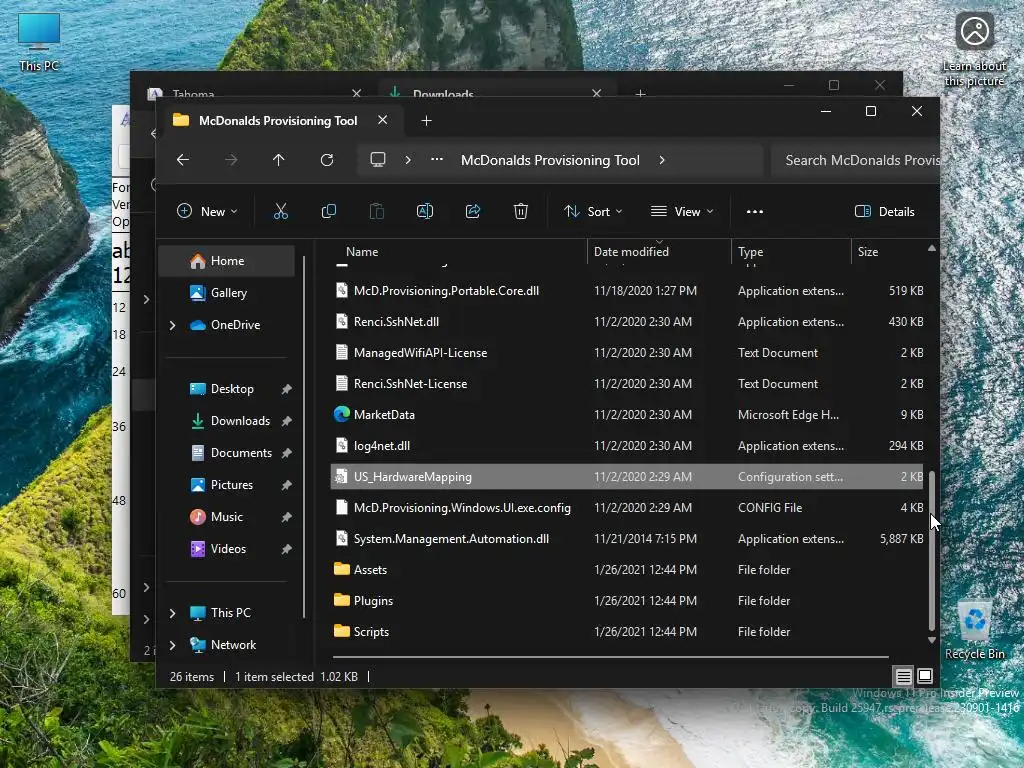Image resolution: width=1024 pixels, height=768 pixels.
Task: Open Music in quick access
Action: coord(227,517)
